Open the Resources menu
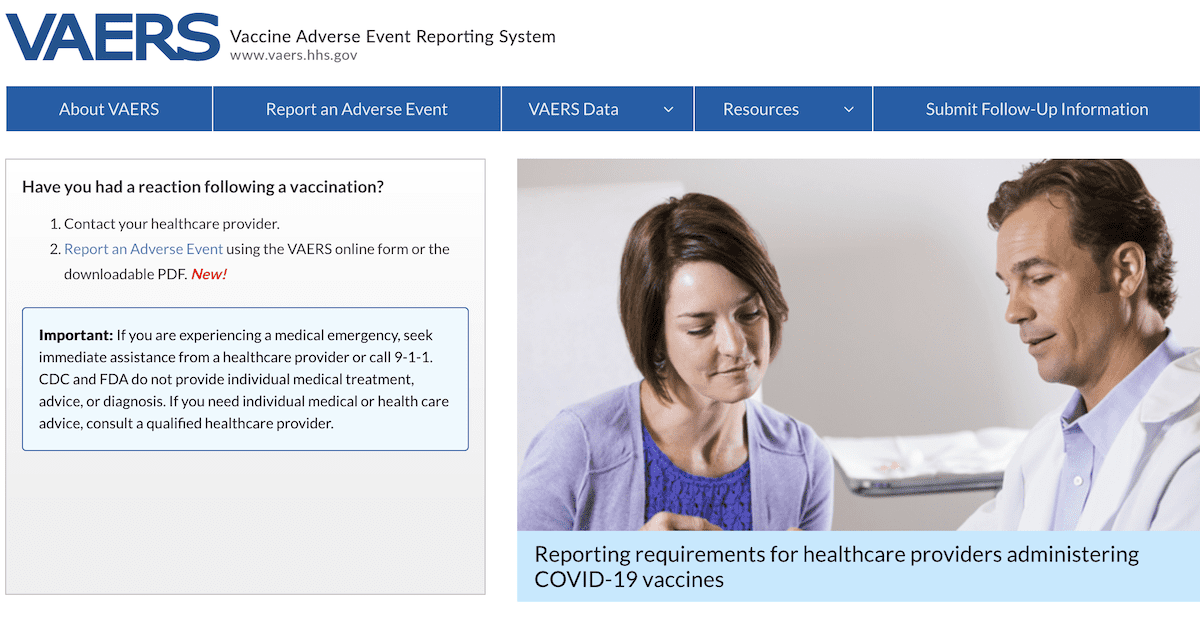 click(x=783, y=109)
